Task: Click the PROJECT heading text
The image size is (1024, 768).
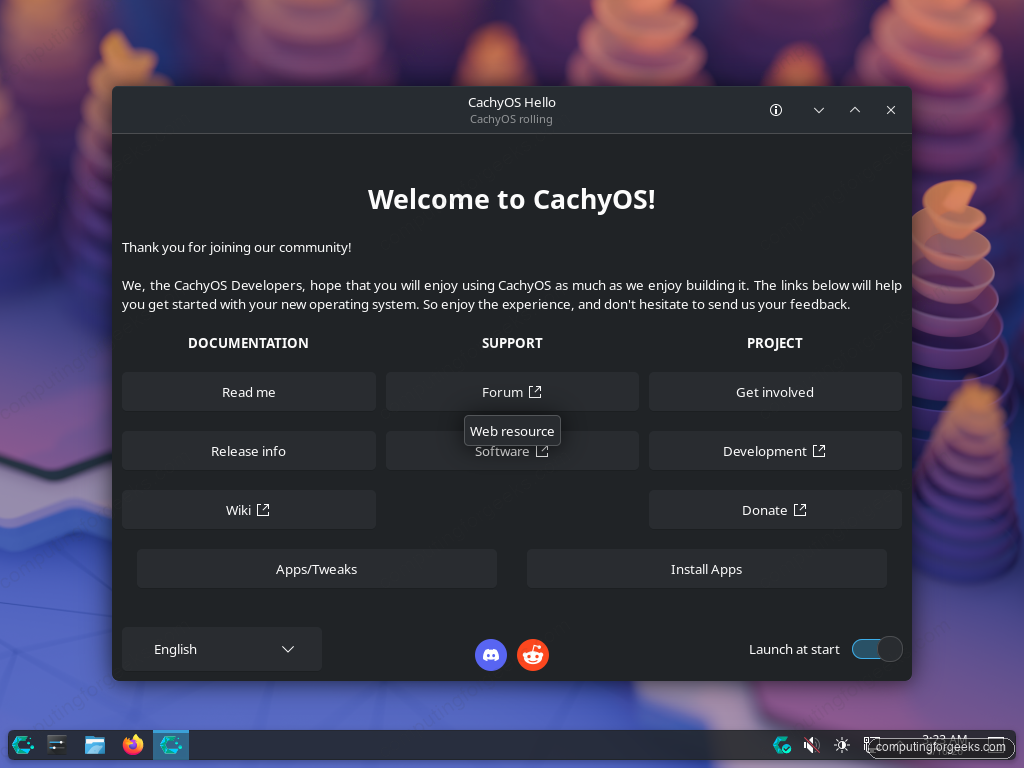Action: 775,343
